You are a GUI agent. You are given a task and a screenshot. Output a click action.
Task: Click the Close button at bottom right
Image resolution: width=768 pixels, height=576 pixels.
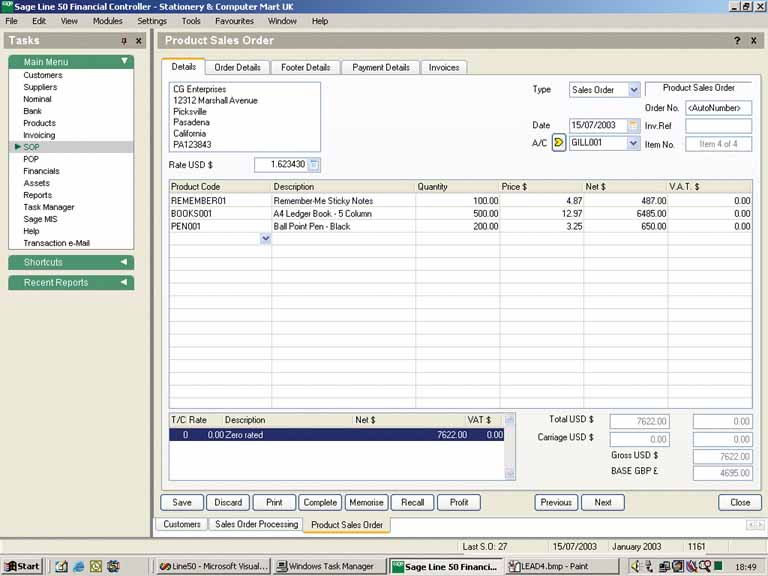[740, 503]
